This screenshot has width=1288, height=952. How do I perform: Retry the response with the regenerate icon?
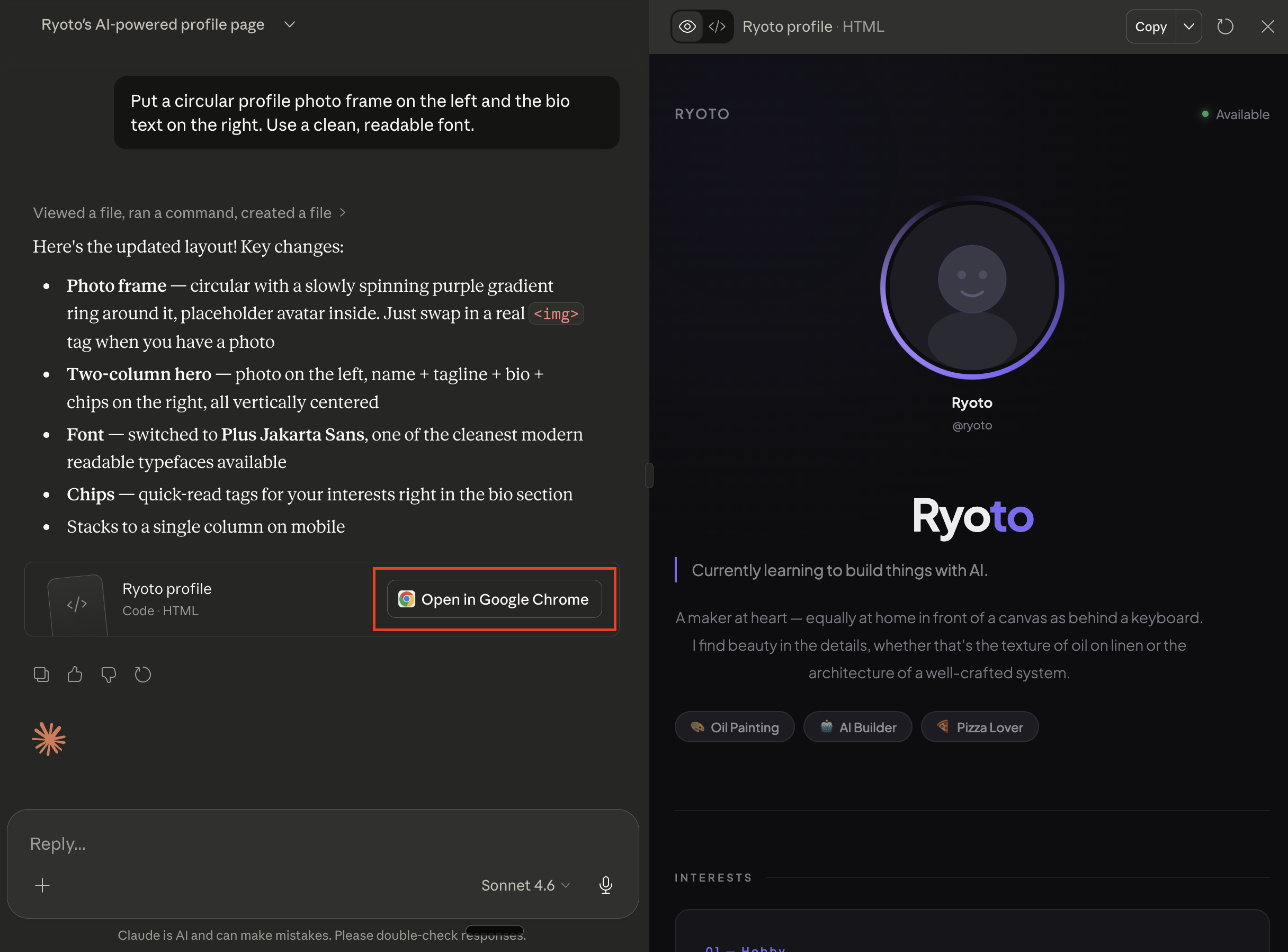[142, 674]
